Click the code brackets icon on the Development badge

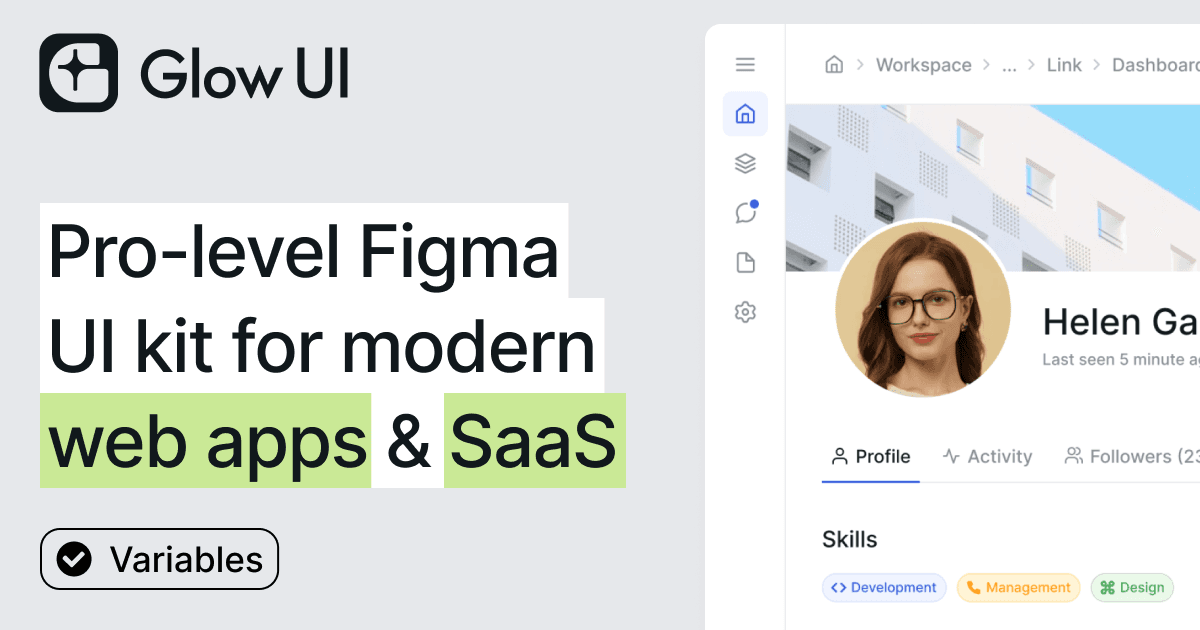pyautogui.click(x=838, y=587)
